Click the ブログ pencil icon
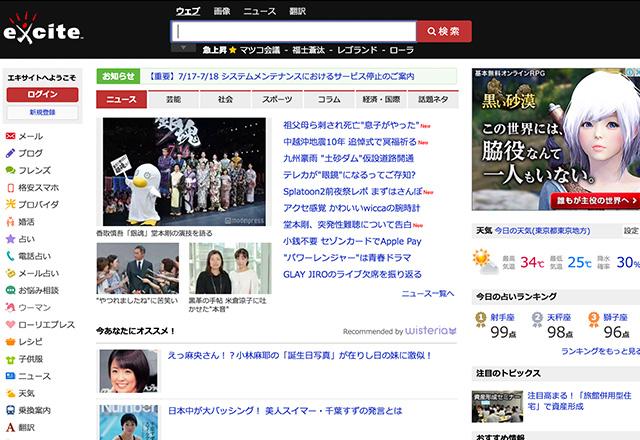This screenshot has height=440, width=640. pos(10,153)
